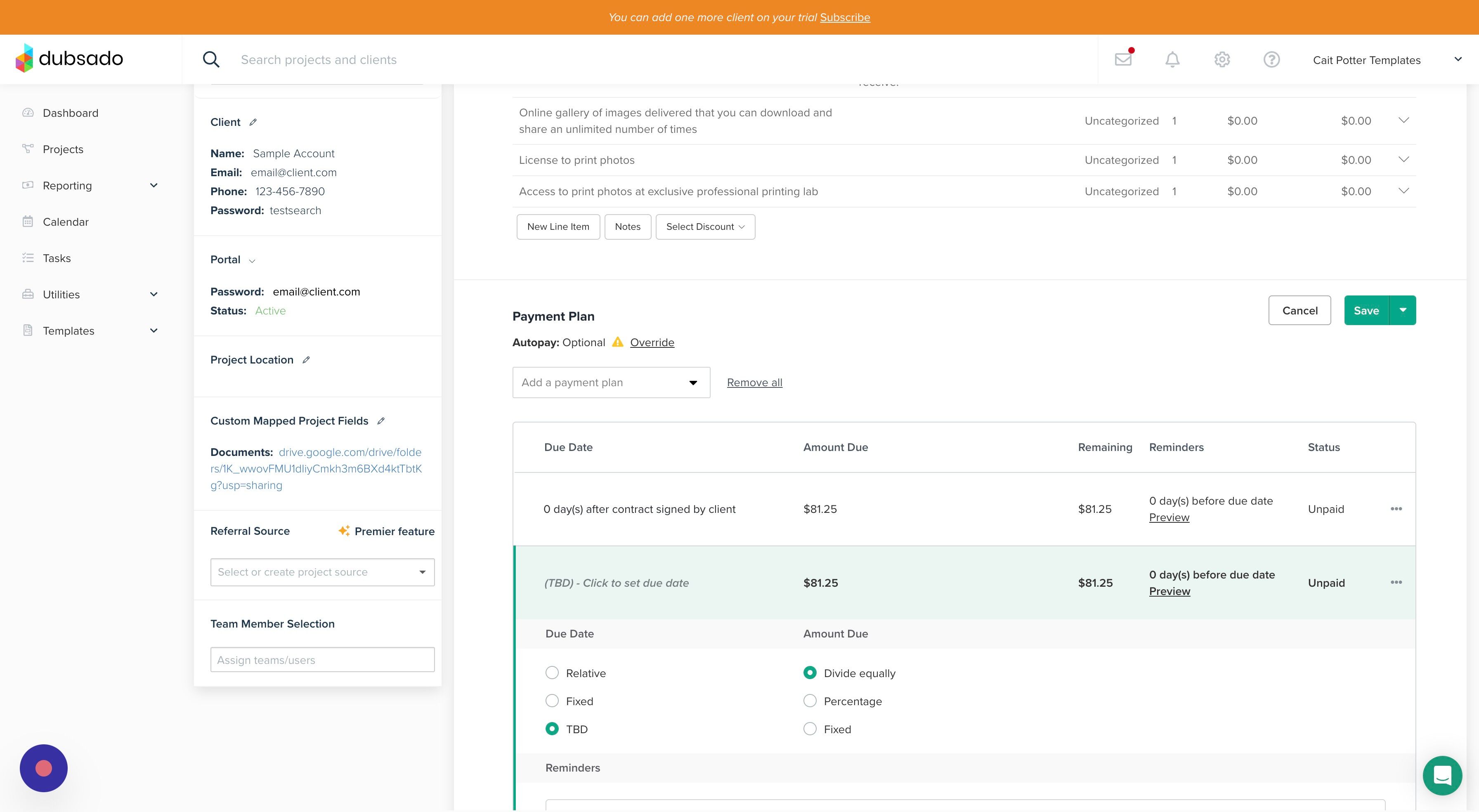1479x812 pixels.
Task: Click the Assign teams/users field
Action: point(322,660)
